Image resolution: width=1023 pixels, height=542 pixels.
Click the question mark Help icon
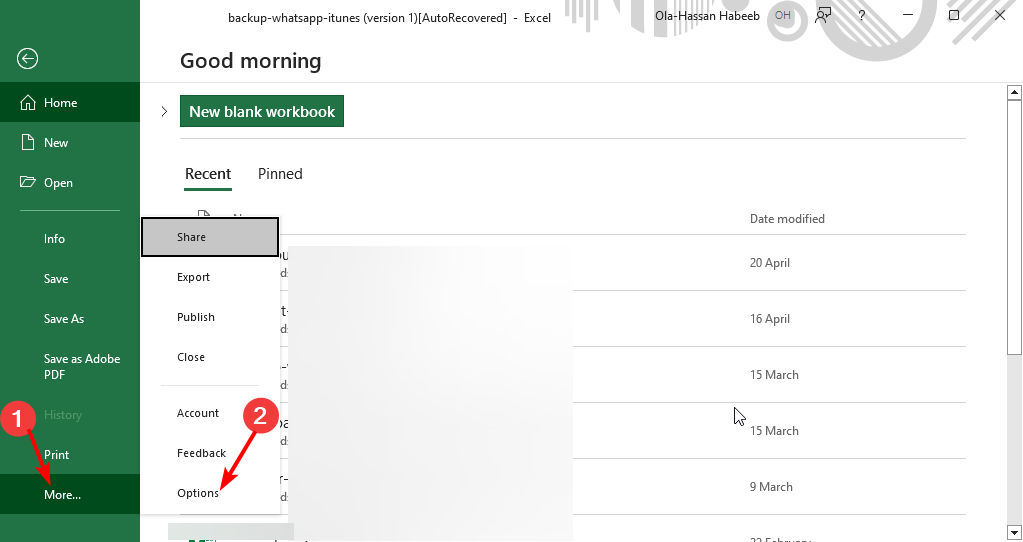(x=862, y=16)
